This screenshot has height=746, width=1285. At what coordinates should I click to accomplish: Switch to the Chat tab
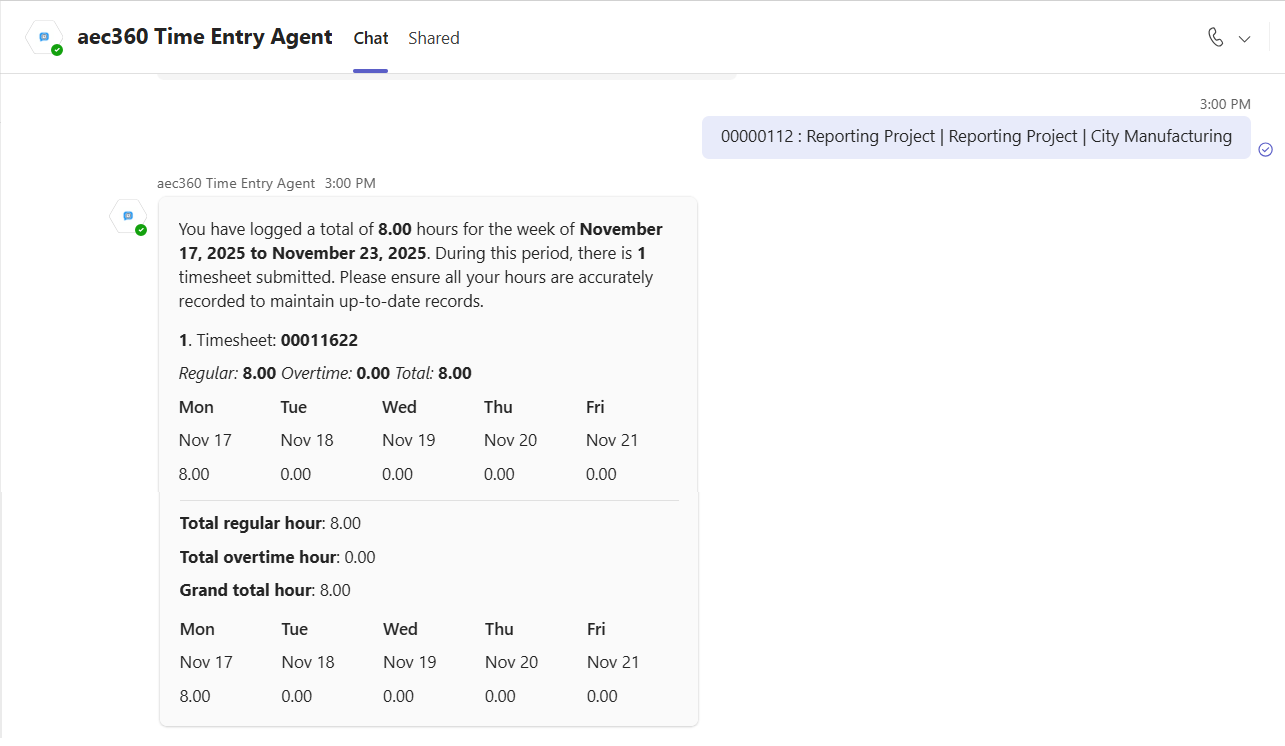[x=370, y=38]
